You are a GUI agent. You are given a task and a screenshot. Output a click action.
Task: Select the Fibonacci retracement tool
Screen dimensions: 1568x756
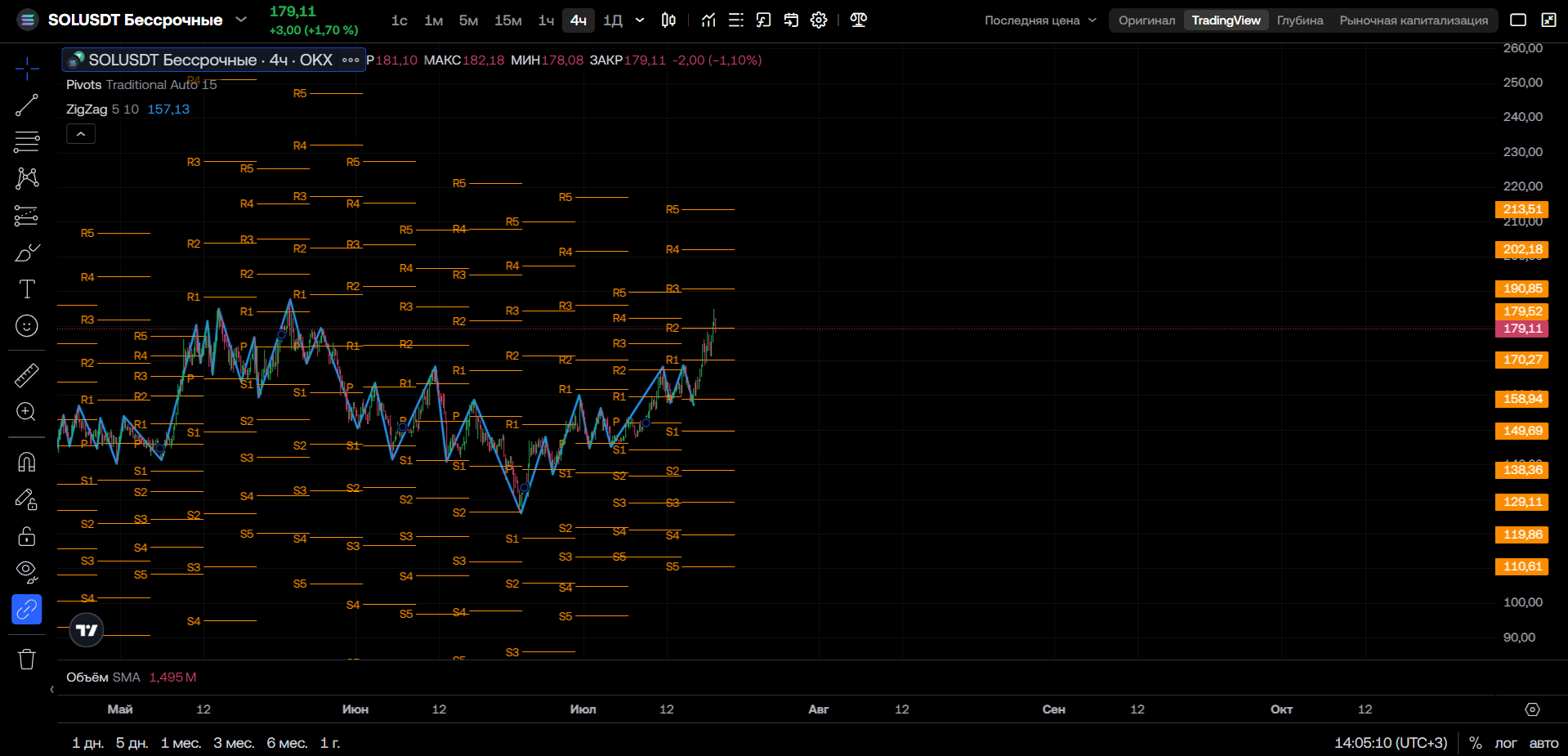click(27, 142)
